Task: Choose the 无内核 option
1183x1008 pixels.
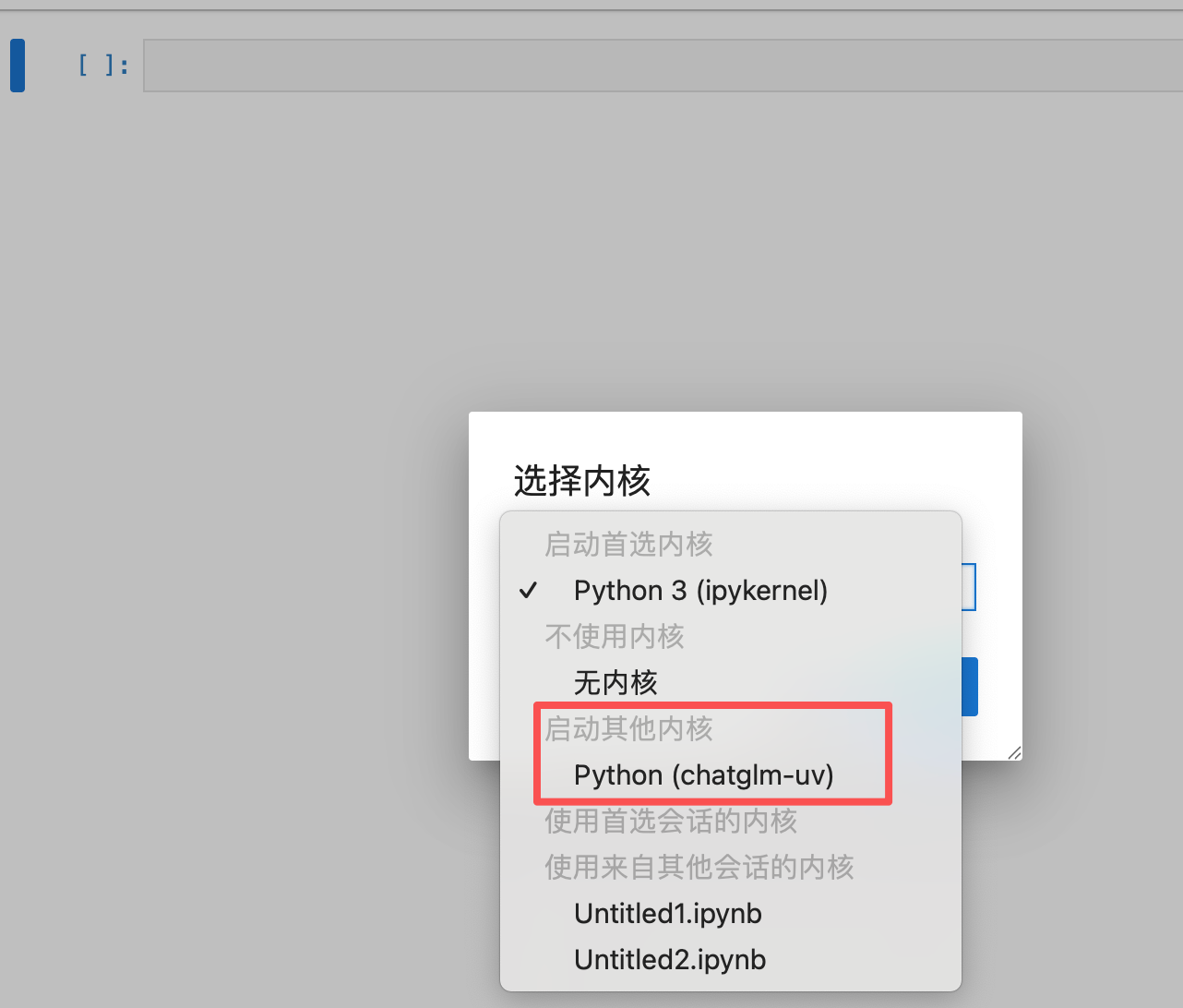Action: 731,683
